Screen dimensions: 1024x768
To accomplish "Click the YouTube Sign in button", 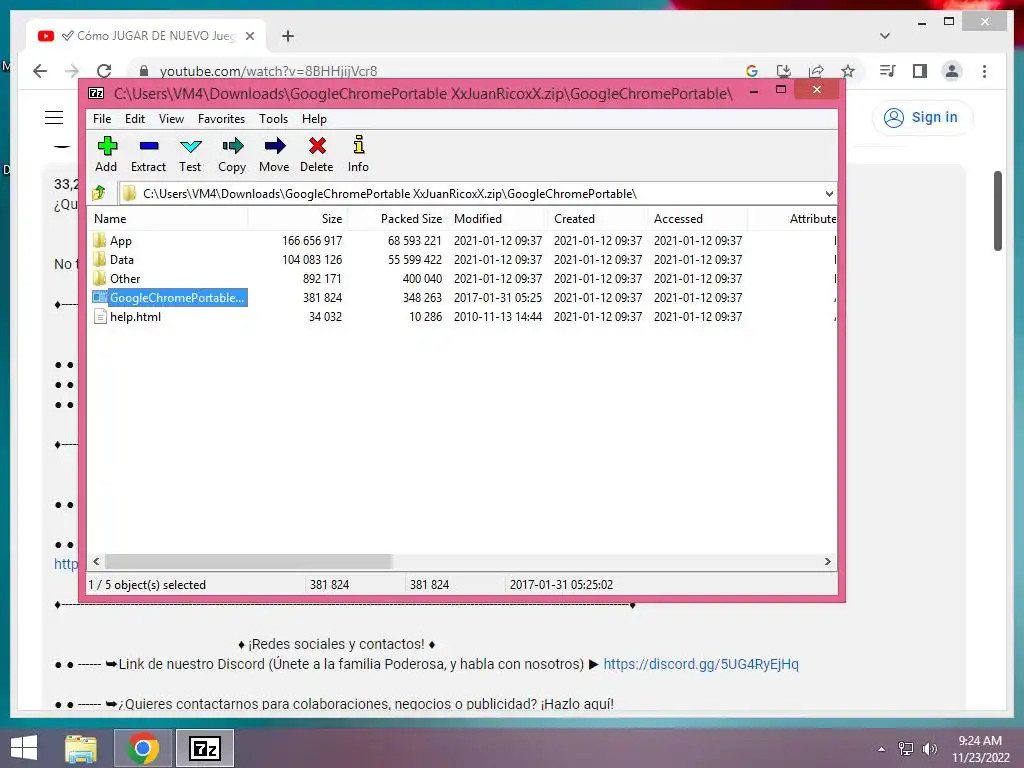I will (x=922, y=118).
